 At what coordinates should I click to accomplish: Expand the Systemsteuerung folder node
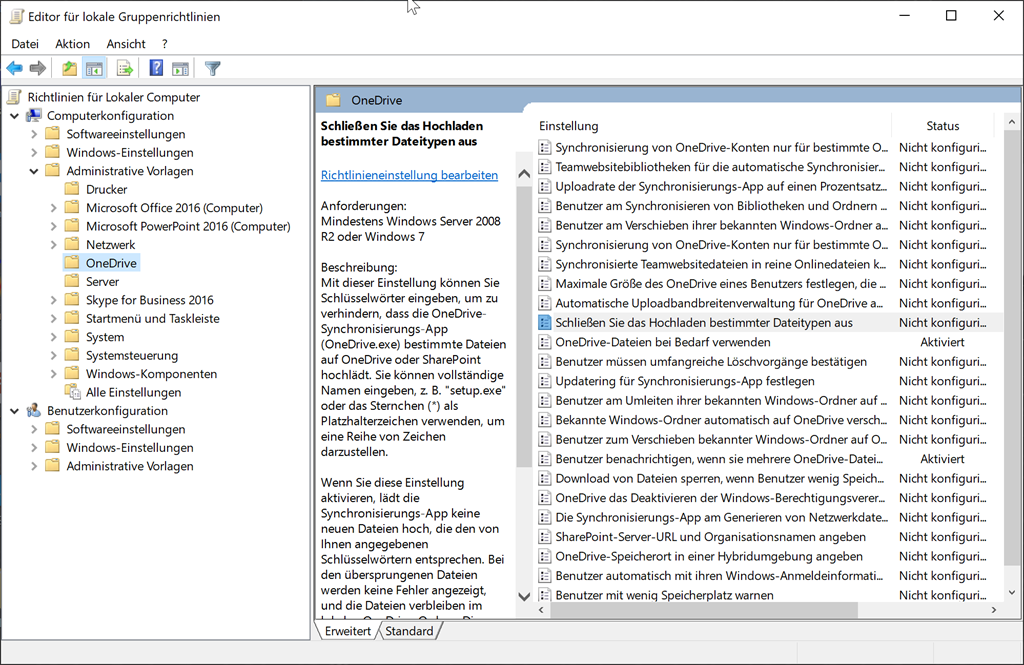pos(53,356)
